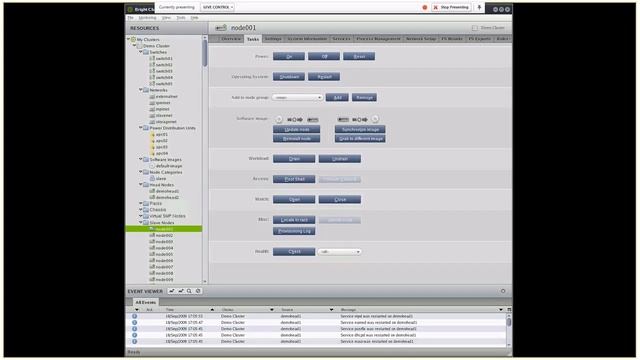Switch to the Overview tab
The image size is (640, 360).
(230, 39)
